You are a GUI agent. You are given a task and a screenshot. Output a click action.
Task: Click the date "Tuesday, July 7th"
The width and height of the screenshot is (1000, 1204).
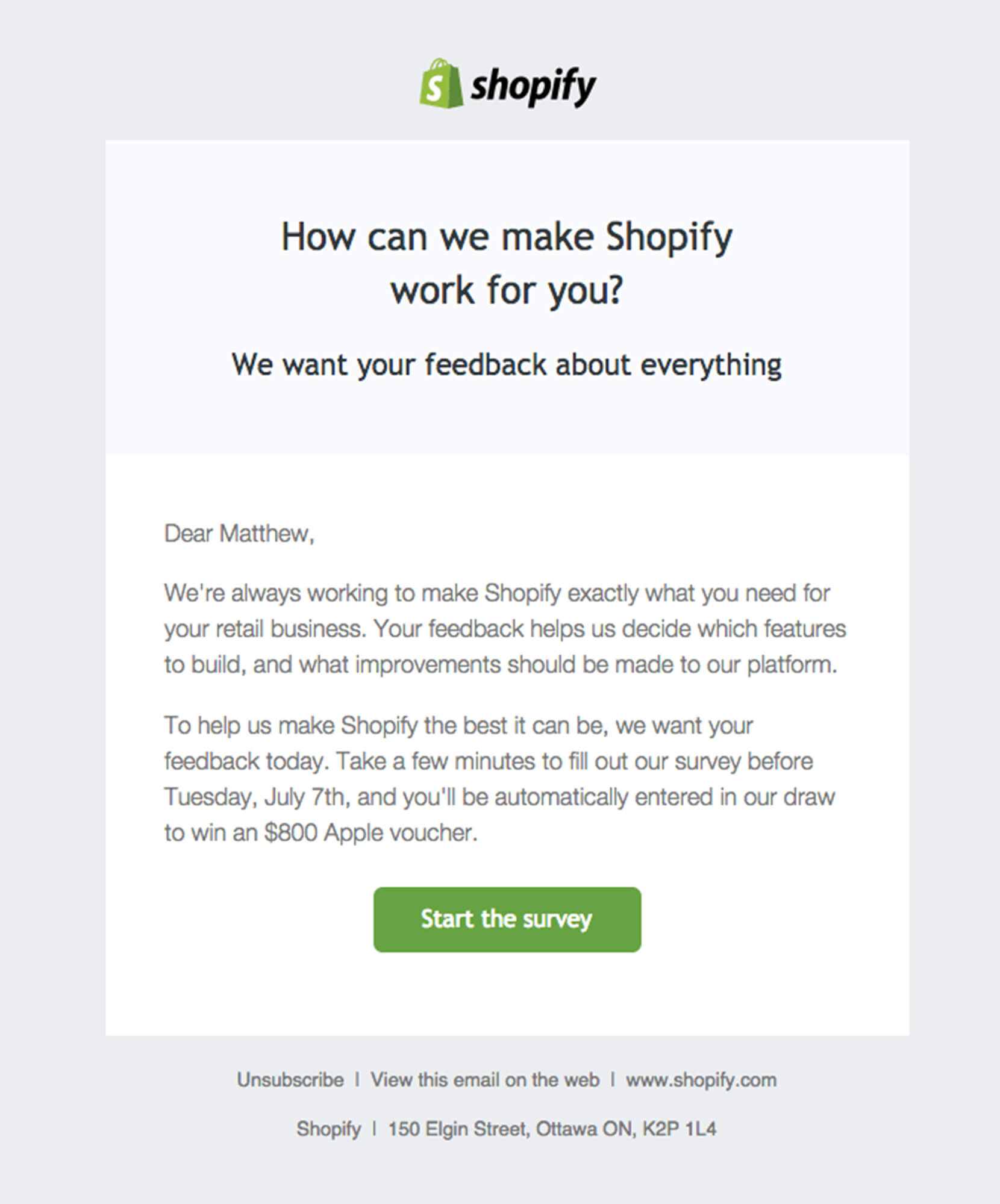(x=254, y=797)
